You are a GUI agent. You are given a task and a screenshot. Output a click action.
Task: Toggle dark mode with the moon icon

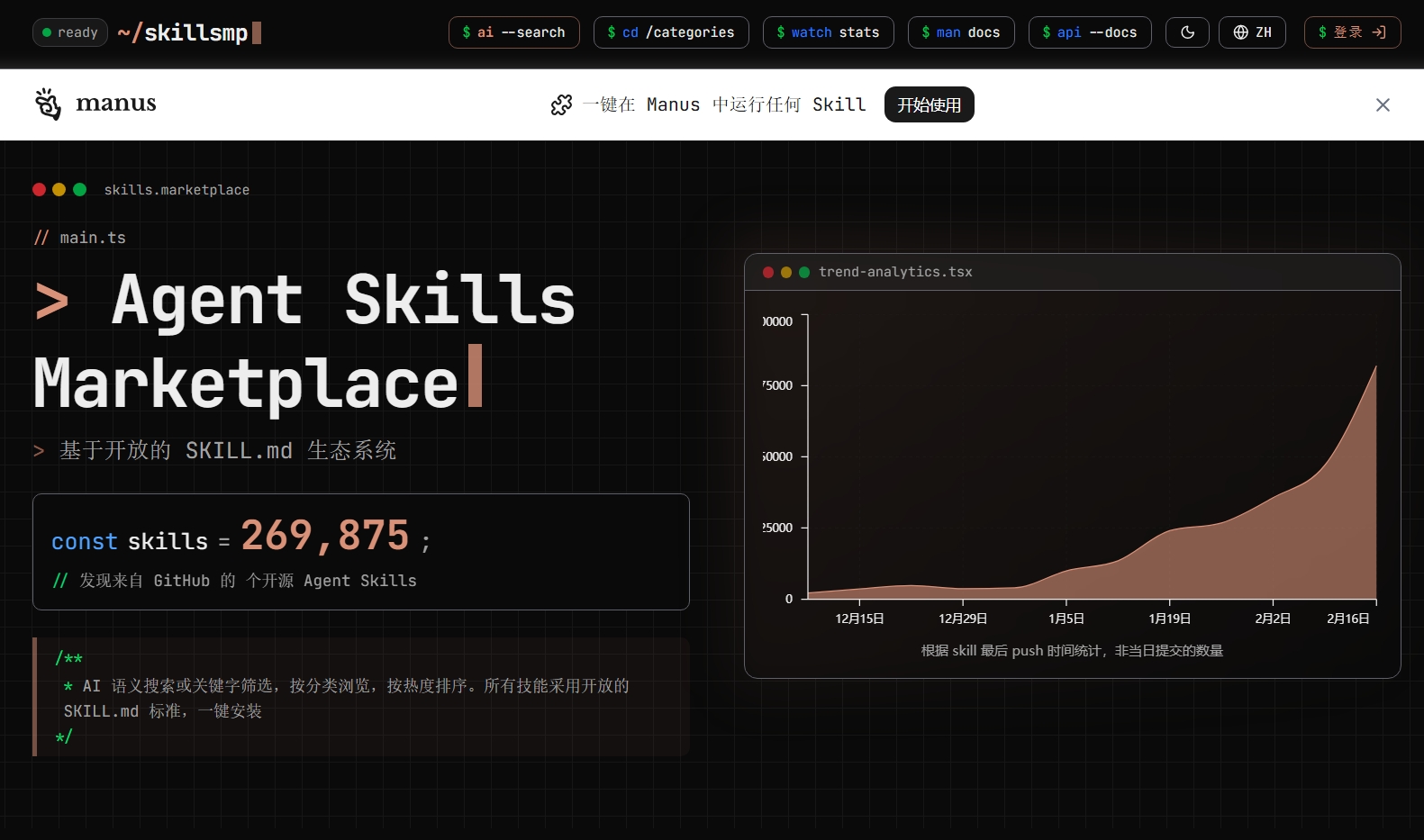(1187, 32)
